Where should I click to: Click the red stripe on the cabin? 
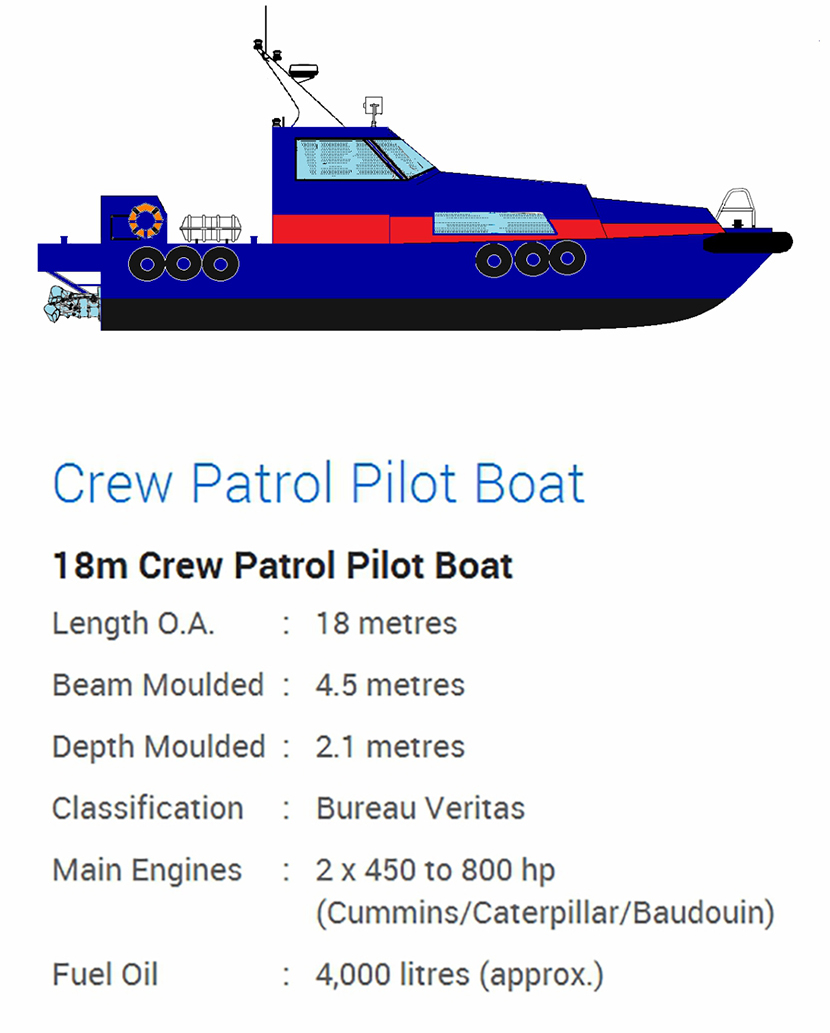coord(330,229)
